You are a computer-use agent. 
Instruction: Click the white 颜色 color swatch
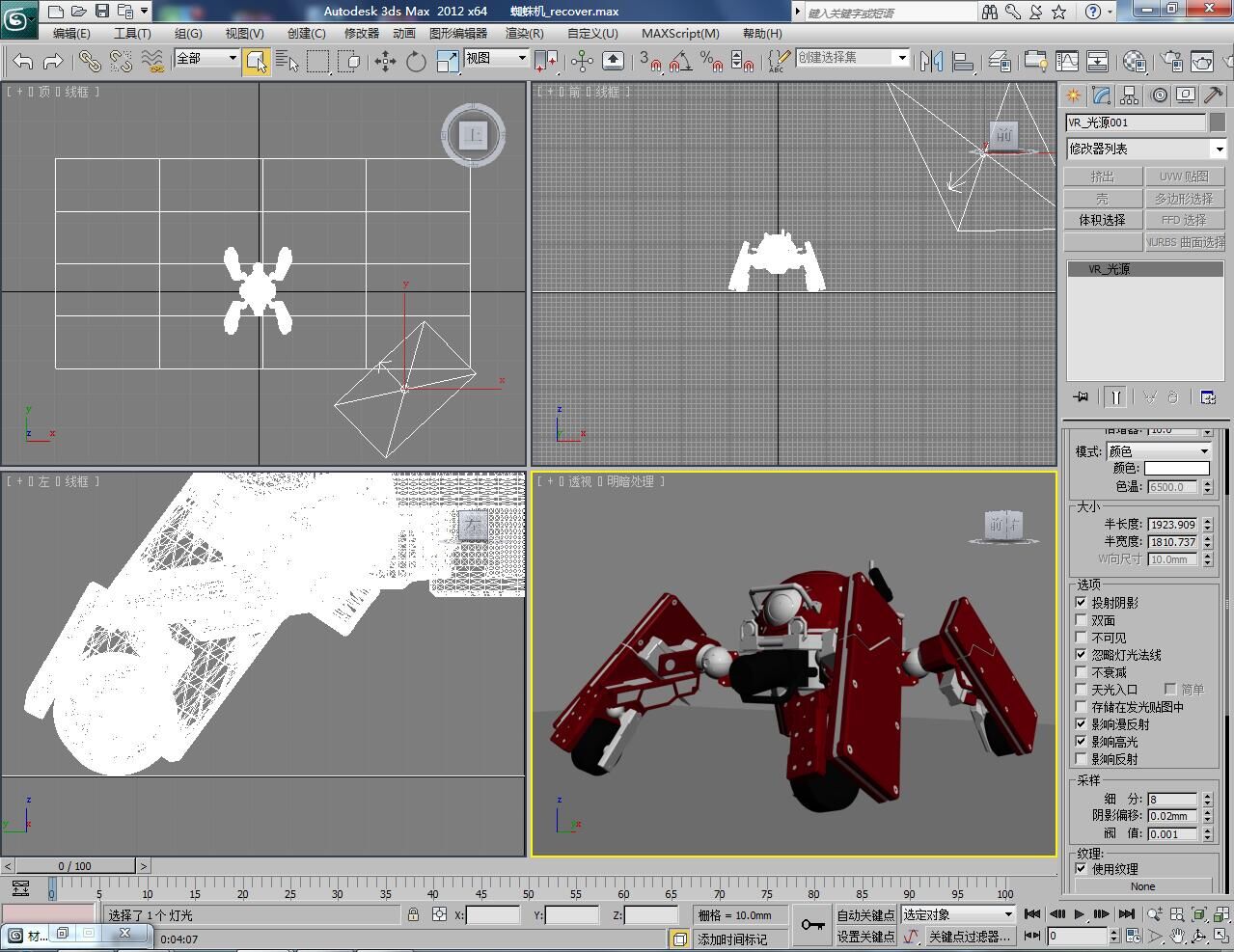(1176, 469)
